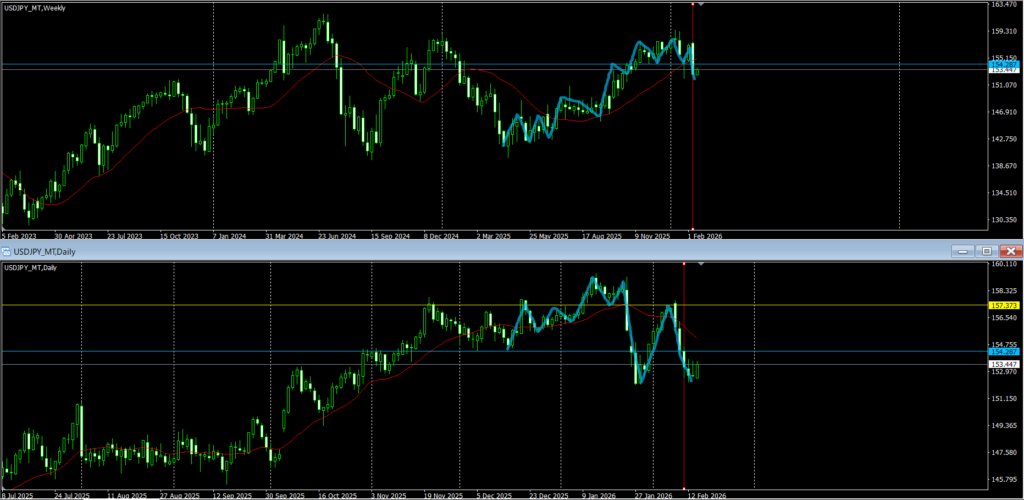Viewport: 1024px width, 500px height.
Task: Select the blue 154.287 label on daily chart
Action: pyautogui.click(x=1002, y=352)
